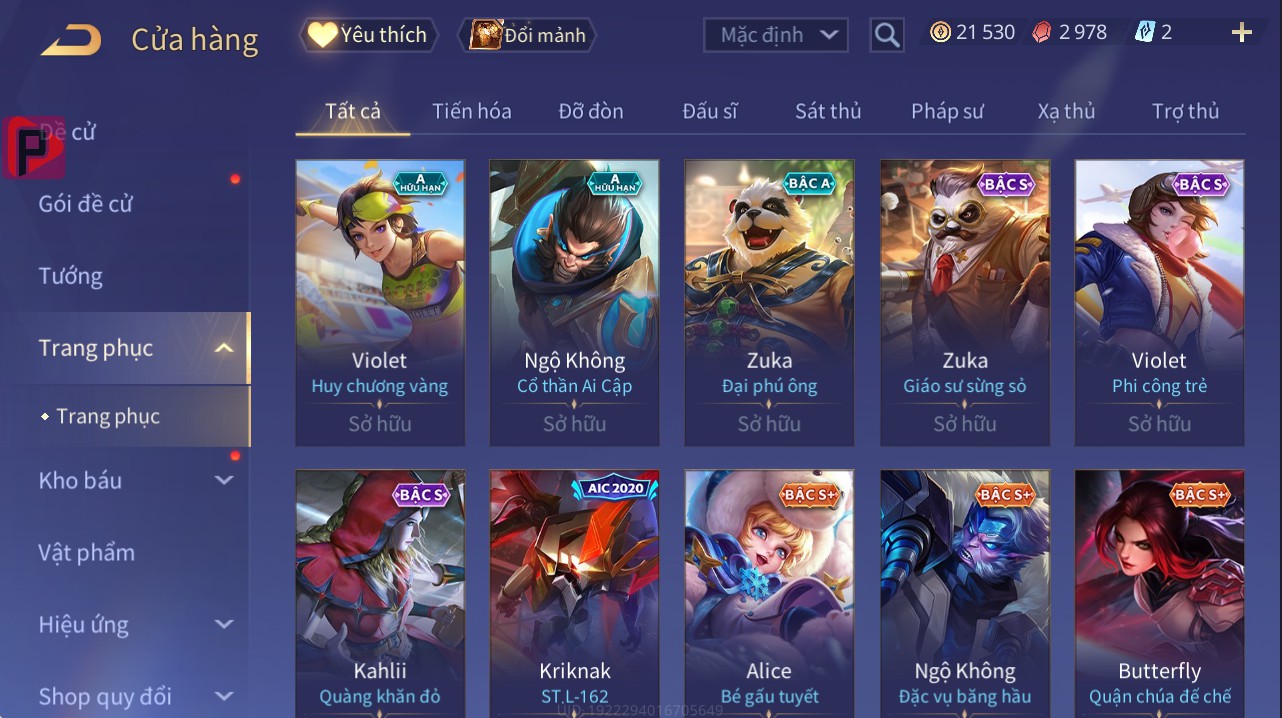Select the Trang phục sub-item

pyautogui.click(x=108, y=416)
